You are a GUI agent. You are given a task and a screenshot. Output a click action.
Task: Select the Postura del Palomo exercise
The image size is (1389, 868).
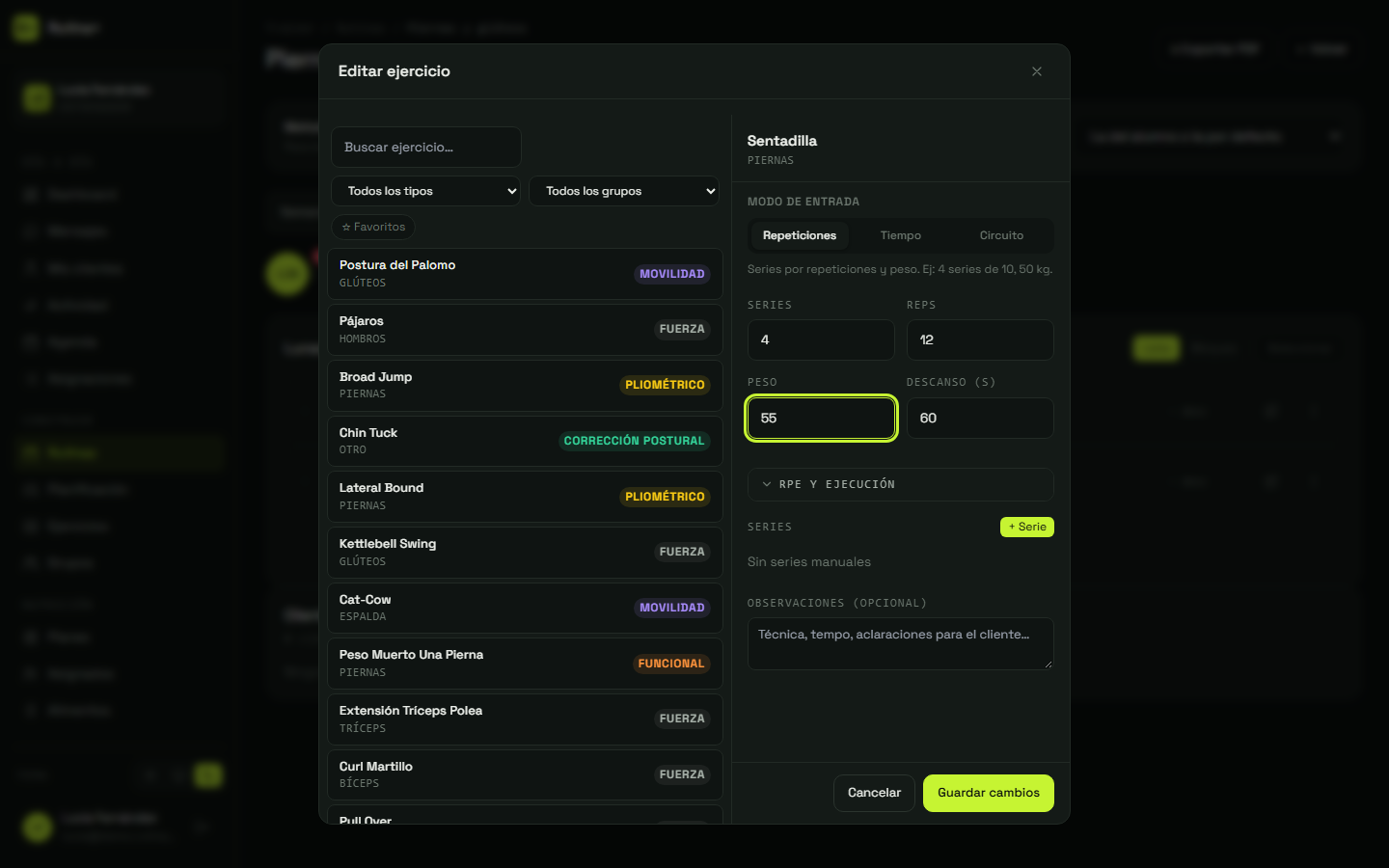point(525,274)
